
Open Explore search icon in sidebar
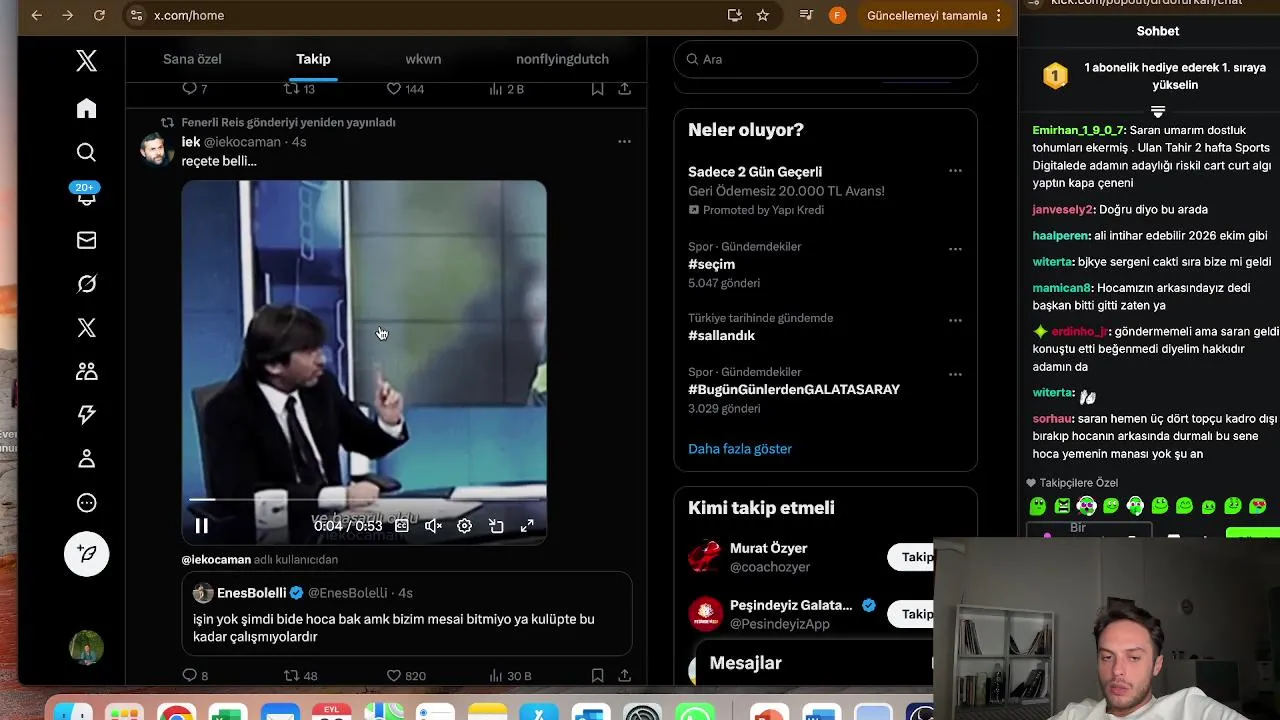pos(87,152)
